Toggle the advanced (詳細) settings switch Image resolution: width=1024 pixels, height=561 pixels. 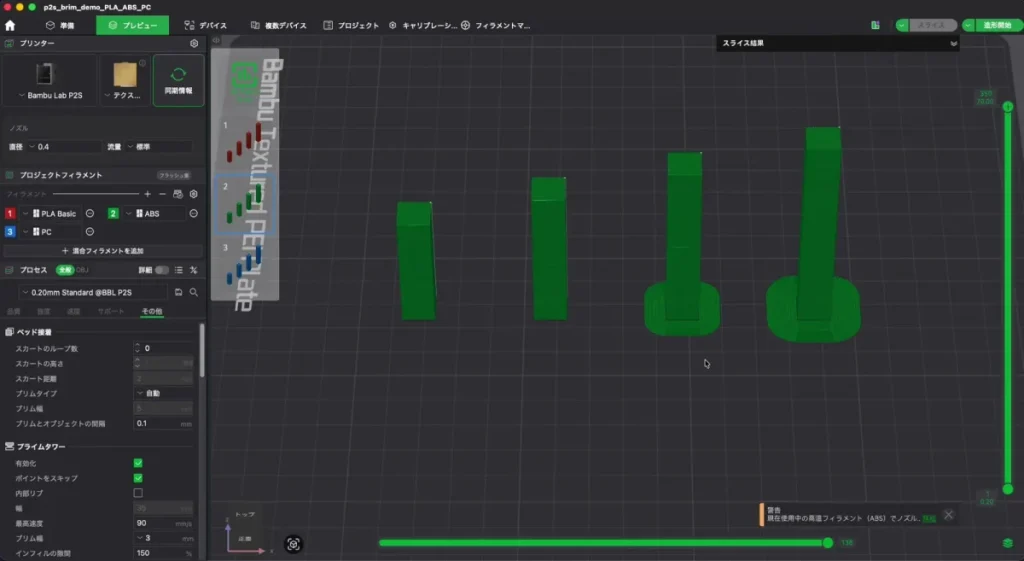click(x=161, y=270)
